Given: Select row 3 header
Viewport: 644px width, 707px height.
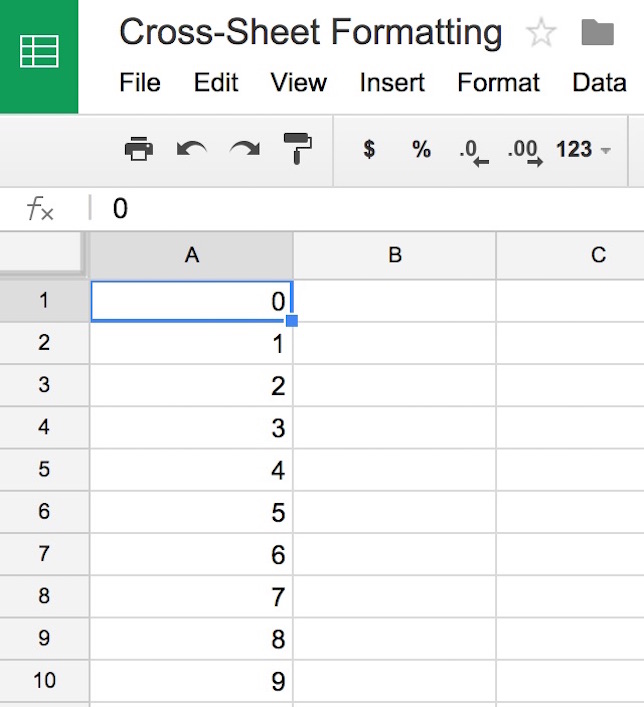Looking at the screenshot, I should 44,385.
